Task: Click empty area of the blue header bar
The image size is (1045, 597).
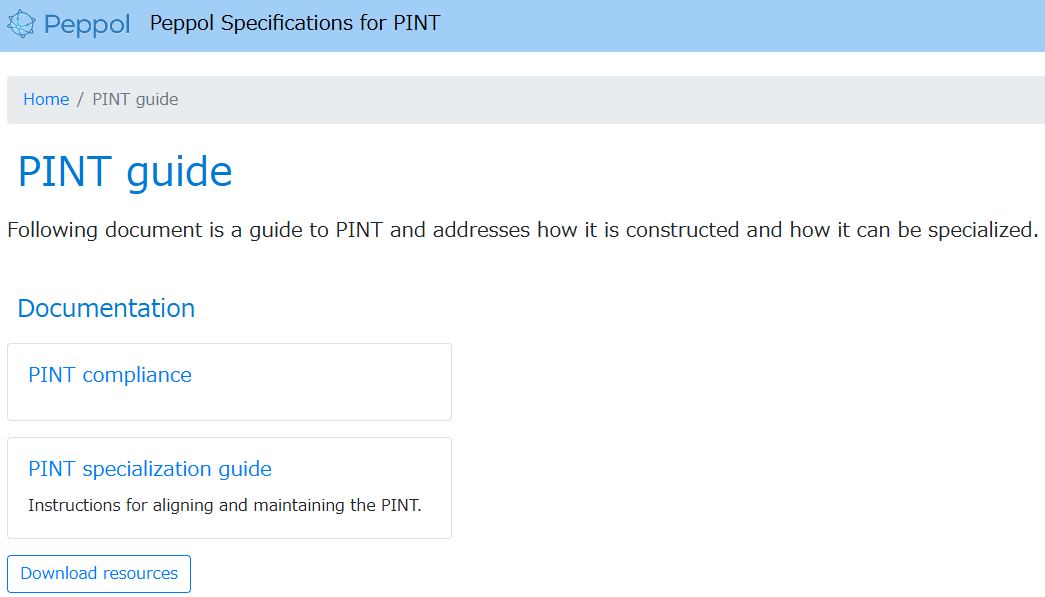Action: click(733, 25)
